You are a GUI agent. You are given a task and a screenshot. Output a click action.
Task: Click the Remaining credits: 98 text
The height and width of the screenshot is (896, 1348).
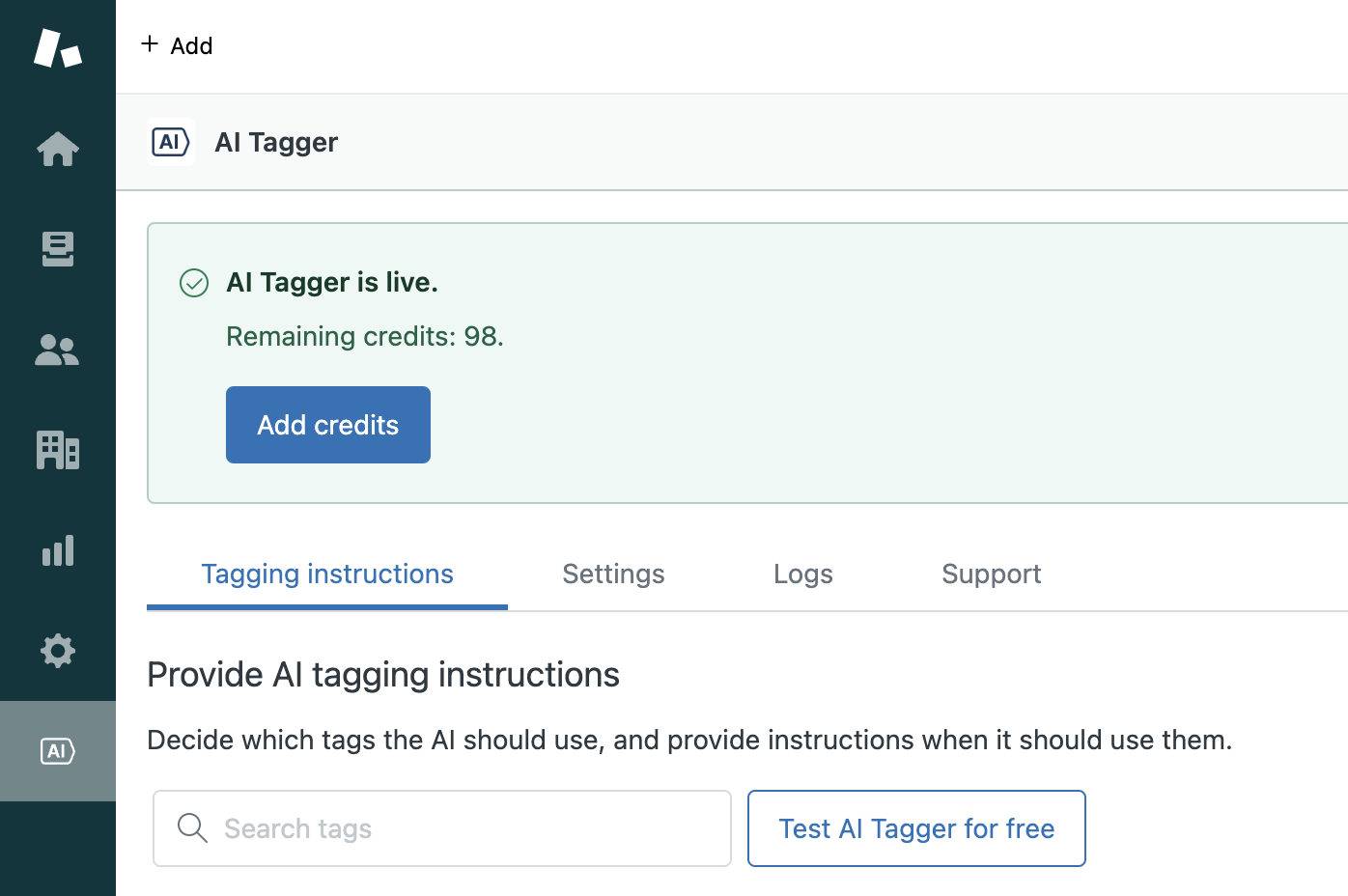tap(365, 336)
